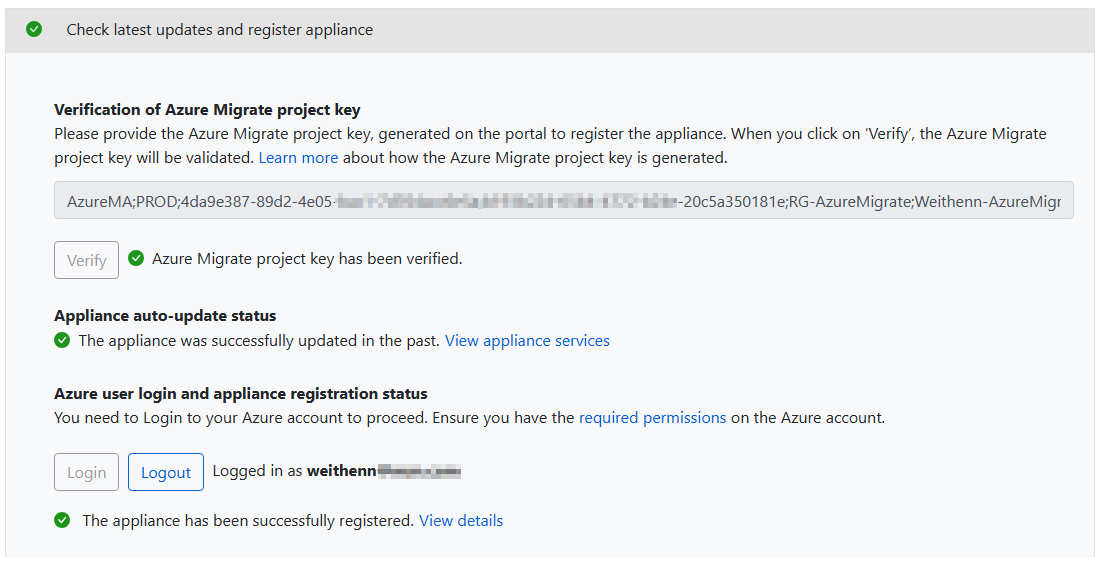
Task: Click the Logged in as weithenn text
Action: pyautogui.click(x=336, y=471)
